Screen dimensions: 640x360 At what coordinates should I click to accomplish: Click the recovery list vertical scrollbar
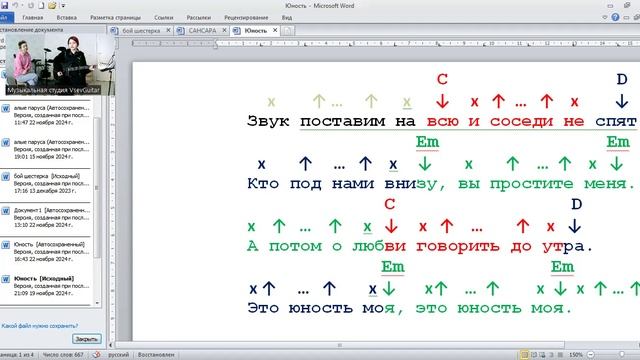97,188
